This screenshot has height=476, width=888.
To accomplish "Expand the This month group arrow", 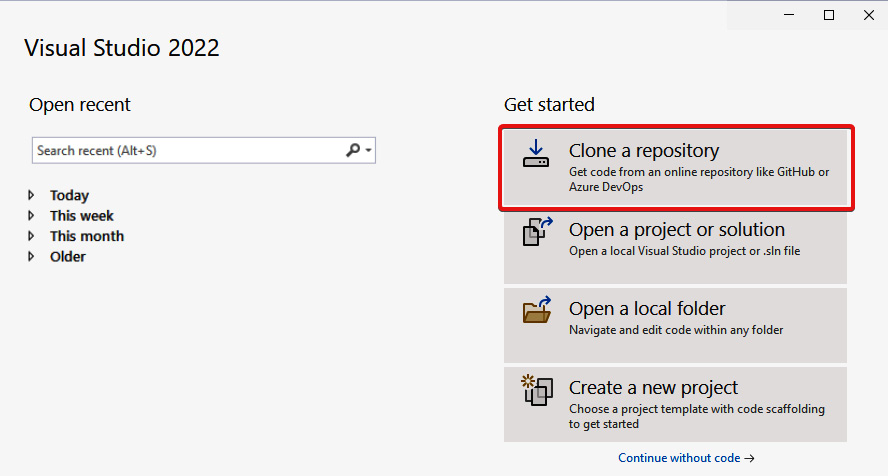I will pos(31,236).
